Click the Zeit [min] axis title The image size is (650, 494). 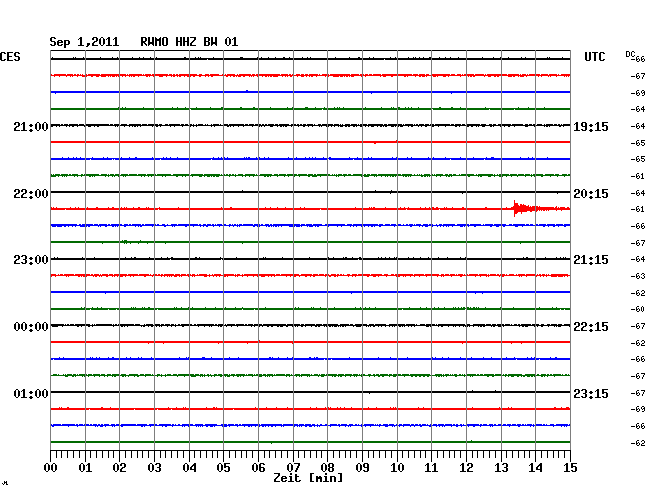tap(308, 478)
